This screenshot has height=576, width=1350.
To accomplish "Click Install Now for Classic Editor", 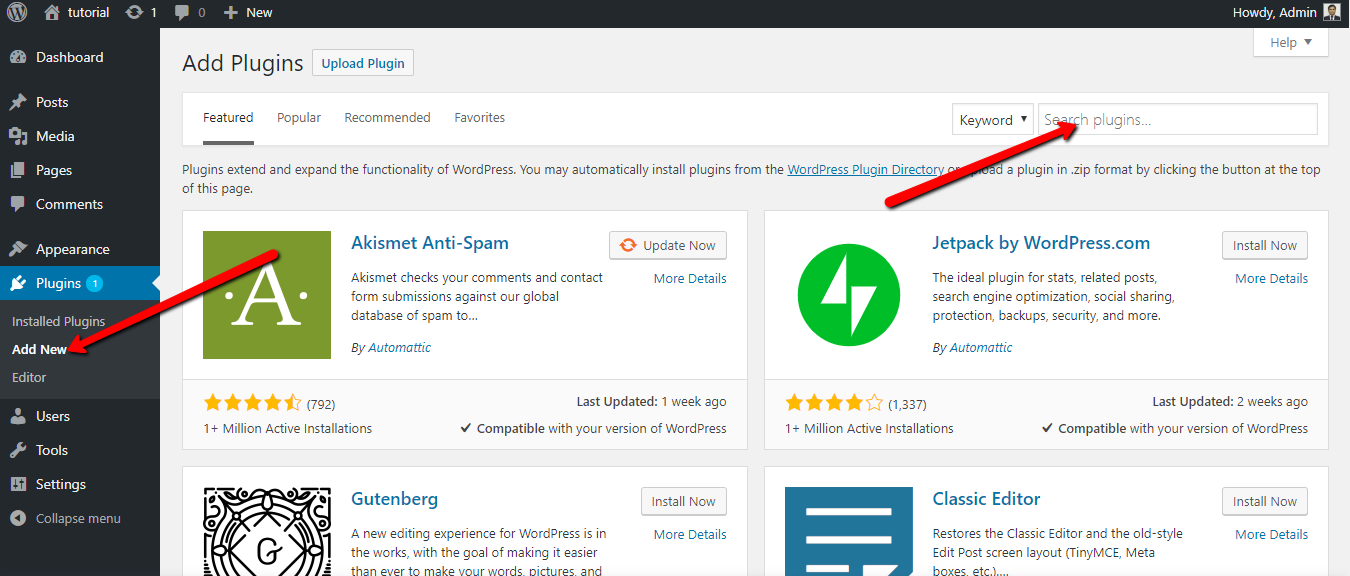I will (1264, 501).
